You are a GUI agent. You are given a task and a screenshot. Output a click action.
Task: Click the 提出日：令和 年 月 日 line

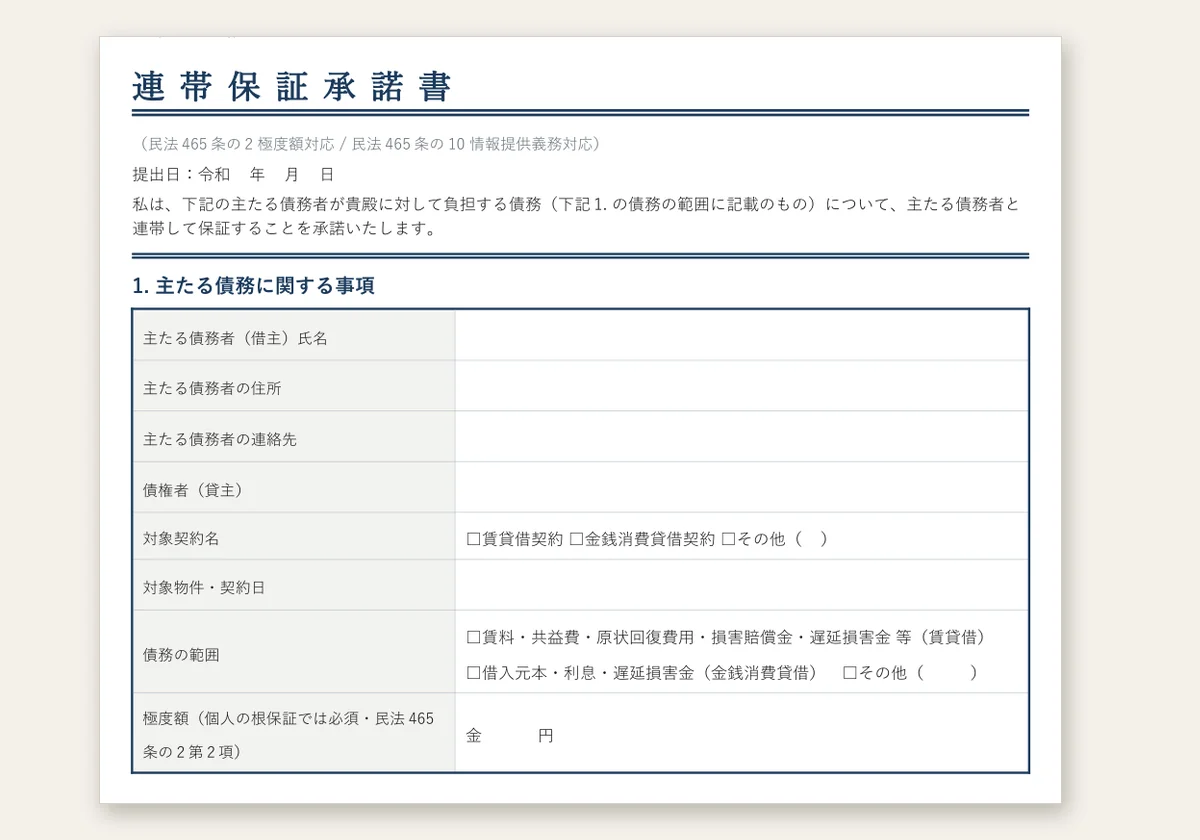pos(233,174)
